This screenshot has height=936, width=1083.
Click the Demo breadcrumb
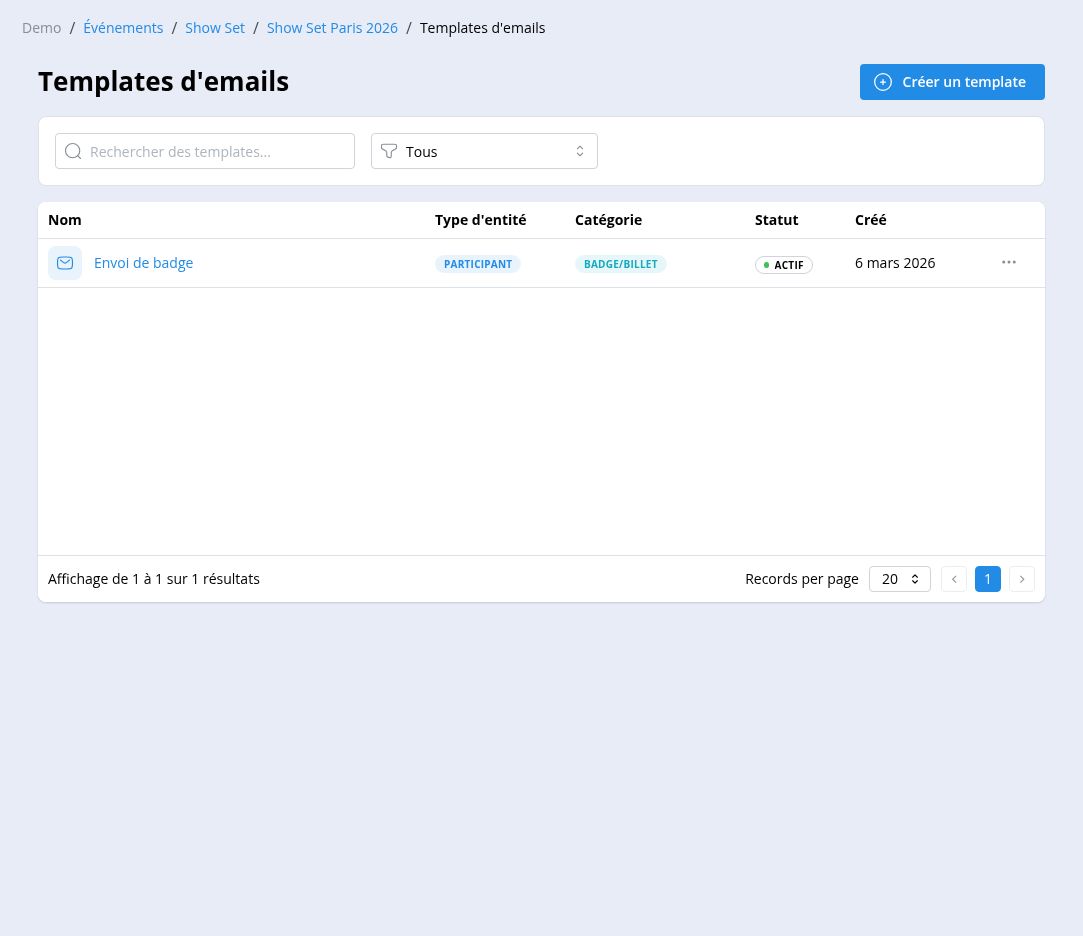point(41,28)
